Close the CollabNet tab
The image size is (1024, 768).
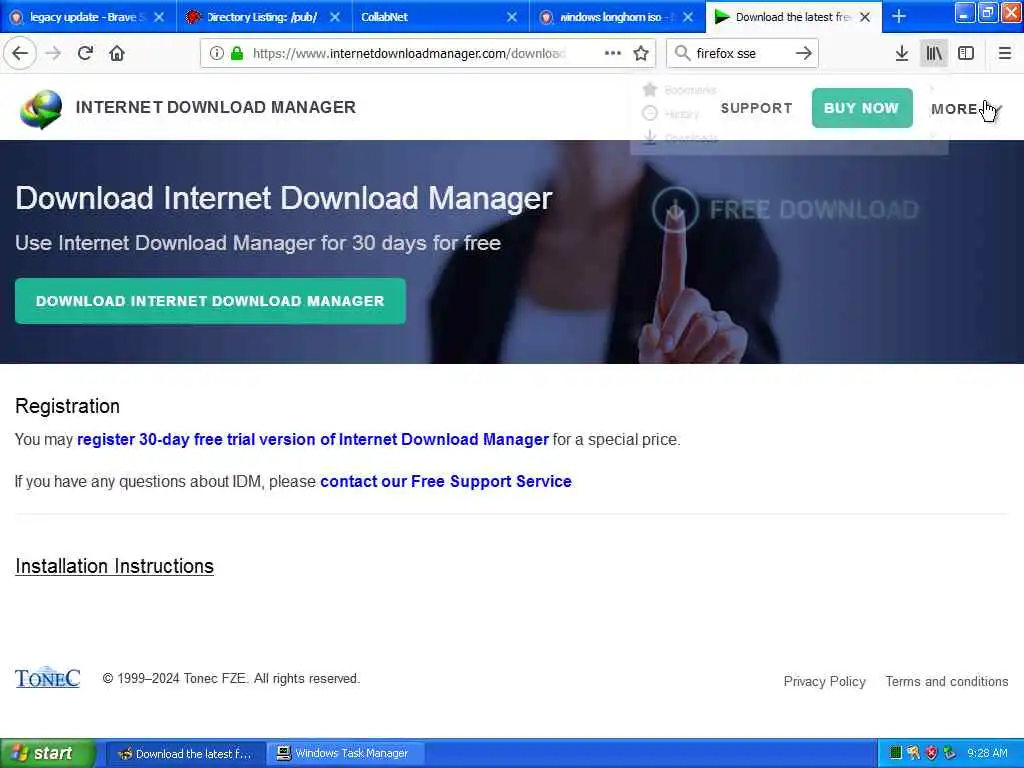point(512,17)
